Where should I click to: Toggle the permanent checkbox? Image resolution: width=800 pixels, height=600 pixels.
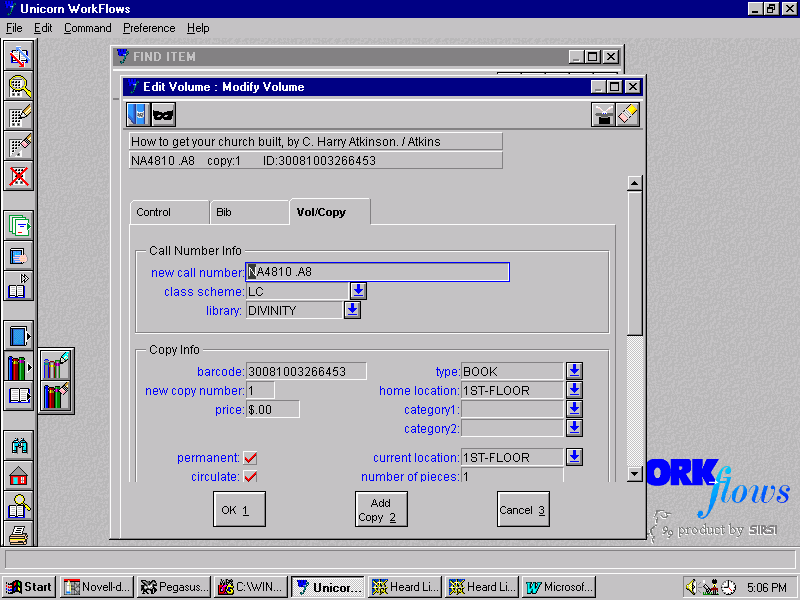pyautogui.click(x=250, y=458)
